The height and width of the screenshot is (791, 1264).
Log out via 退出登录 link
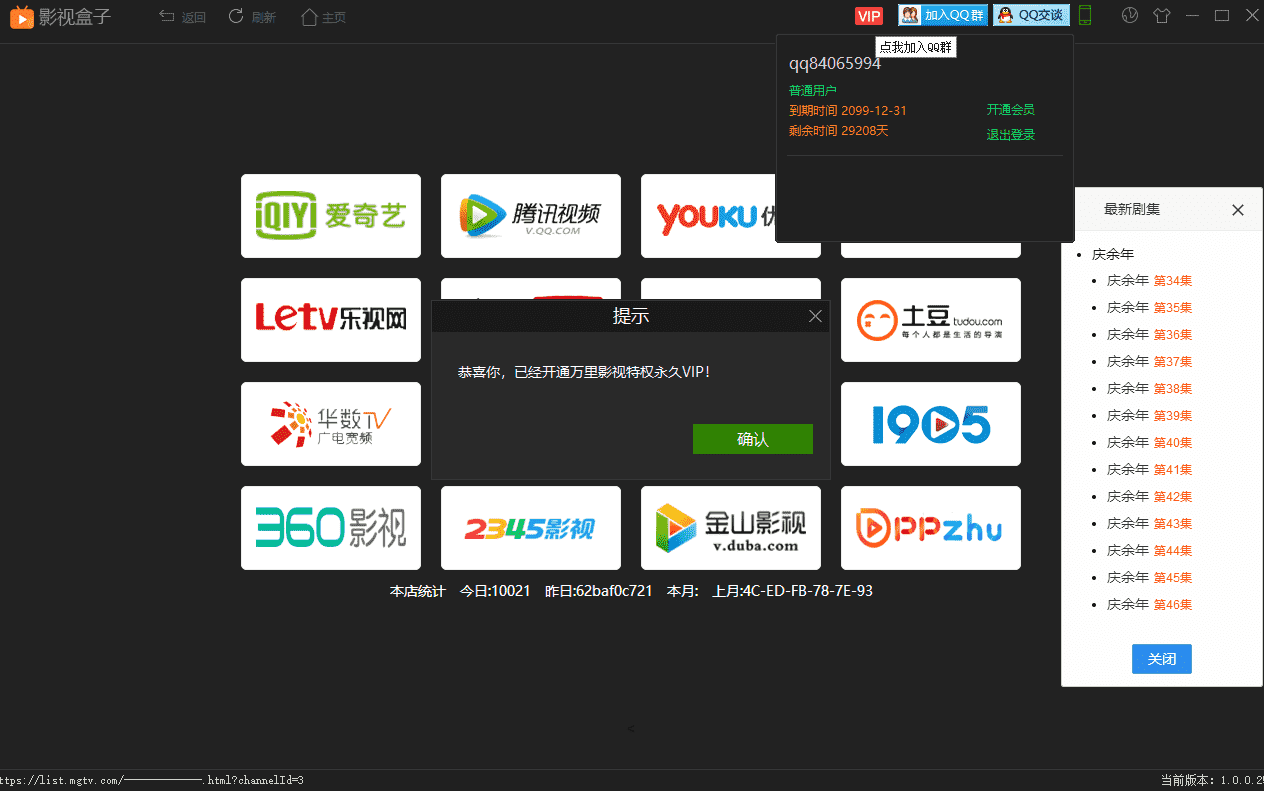[1010, 134]
